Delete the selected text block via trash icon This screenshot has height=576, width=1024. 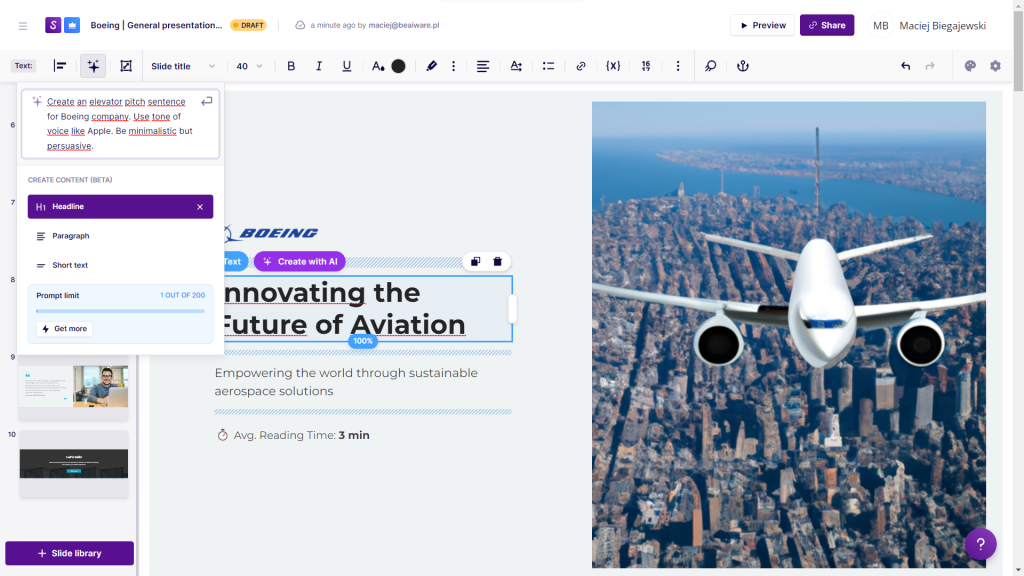point(498,262)
